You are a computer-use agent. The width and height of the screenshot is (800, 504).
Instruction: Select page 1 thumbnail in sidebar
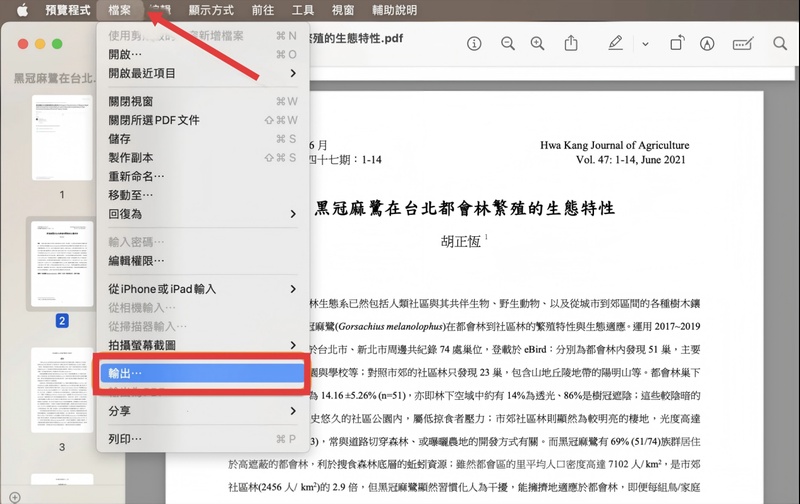(x=62, y=138)
